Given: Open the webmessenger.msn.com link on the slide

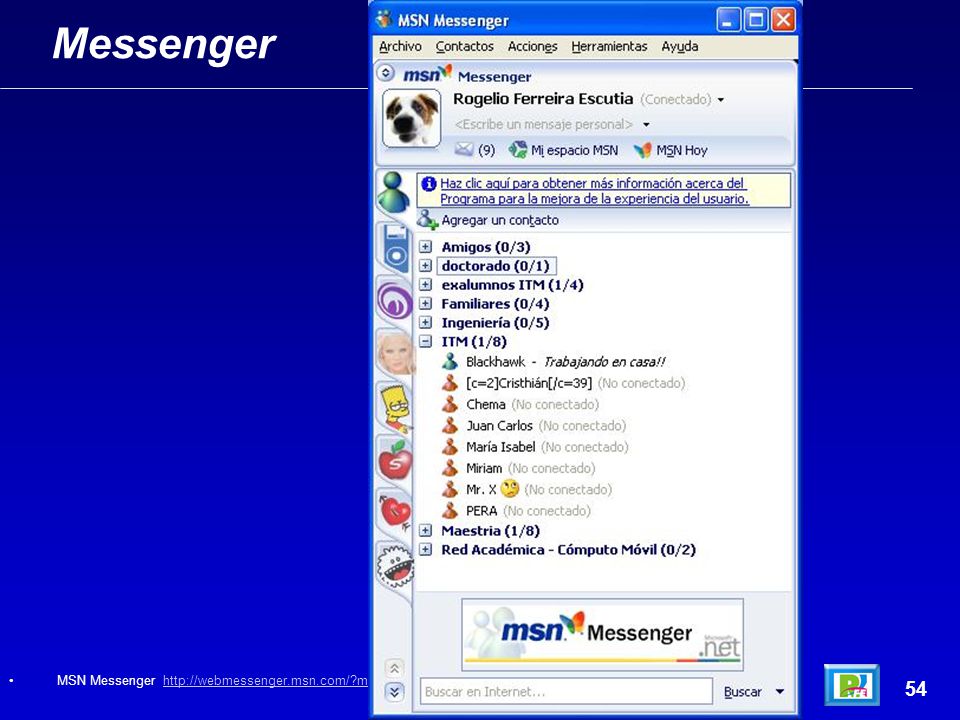Looking at the screenshot, I should (265, 681).
